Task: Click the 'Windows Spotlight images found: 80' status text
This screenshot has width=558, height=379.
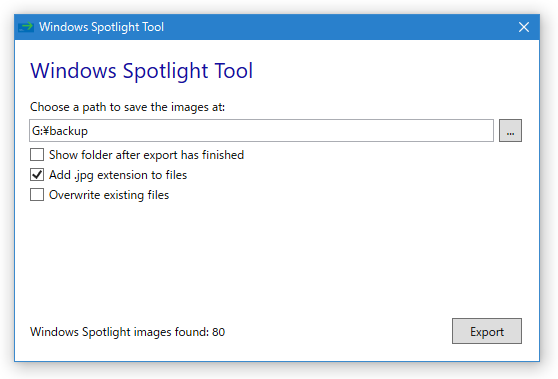Action: (x=127, y=332)
